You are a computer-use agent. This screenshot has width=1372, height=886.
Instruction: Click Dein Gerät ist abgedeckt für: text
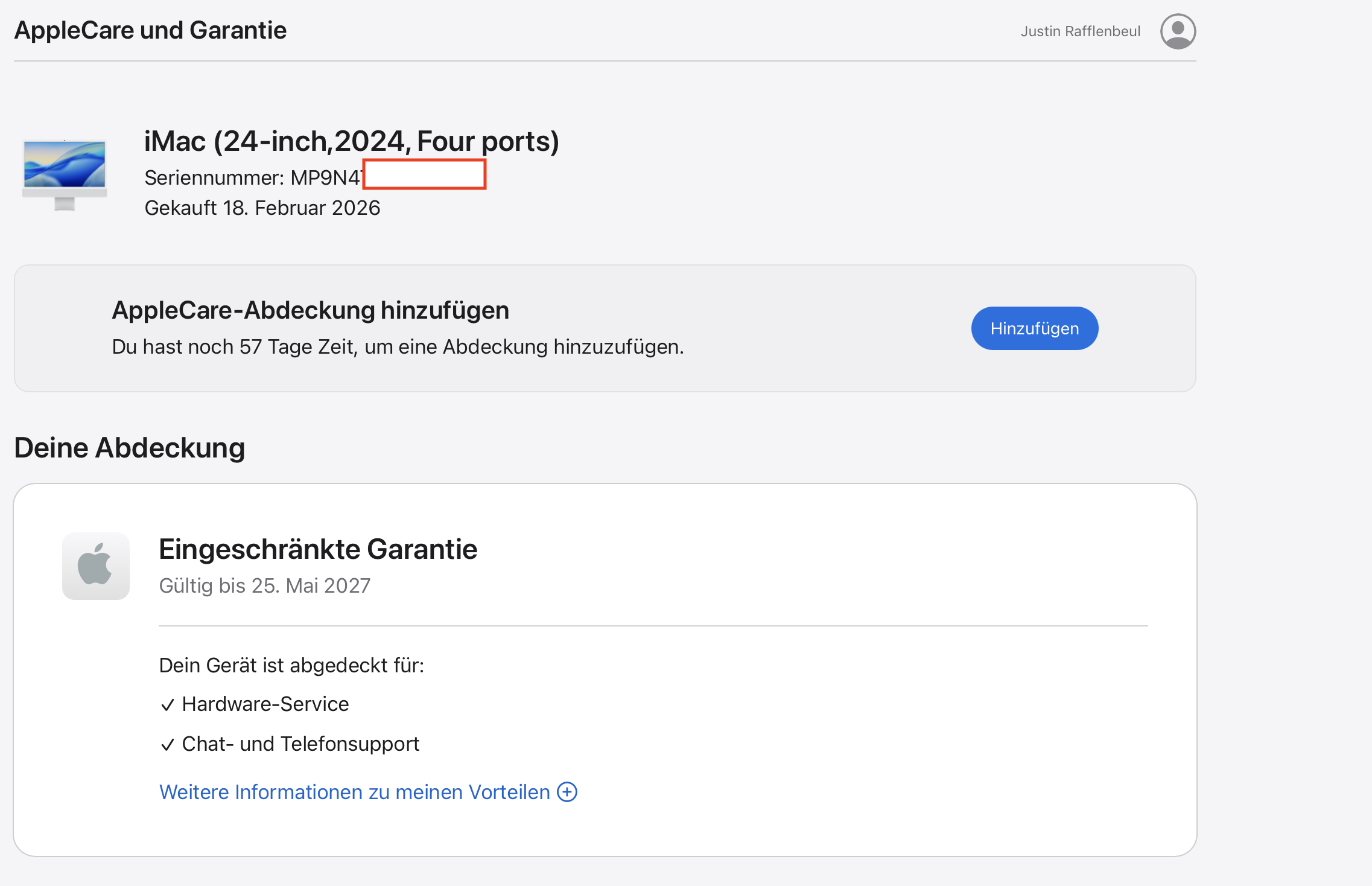pyautogui.click(x=291, y=665)
